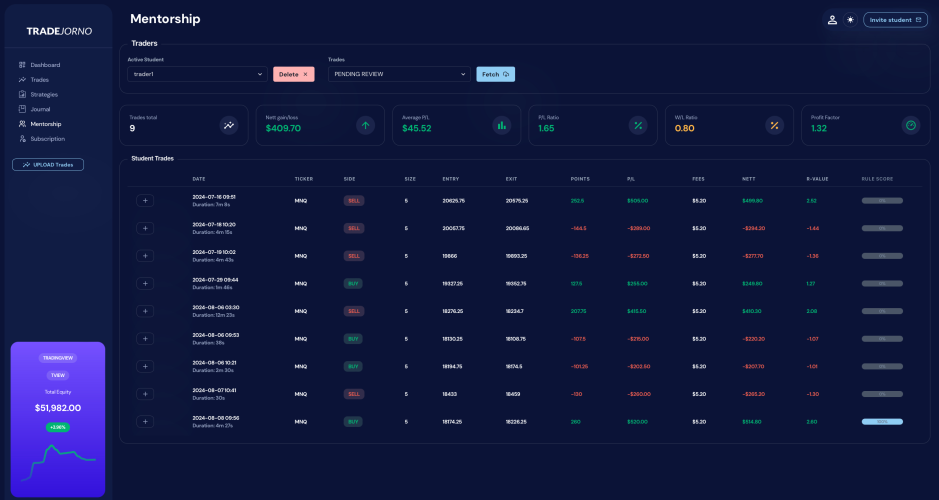Click the Journal sidebar book icon

(x=22, y=109)
